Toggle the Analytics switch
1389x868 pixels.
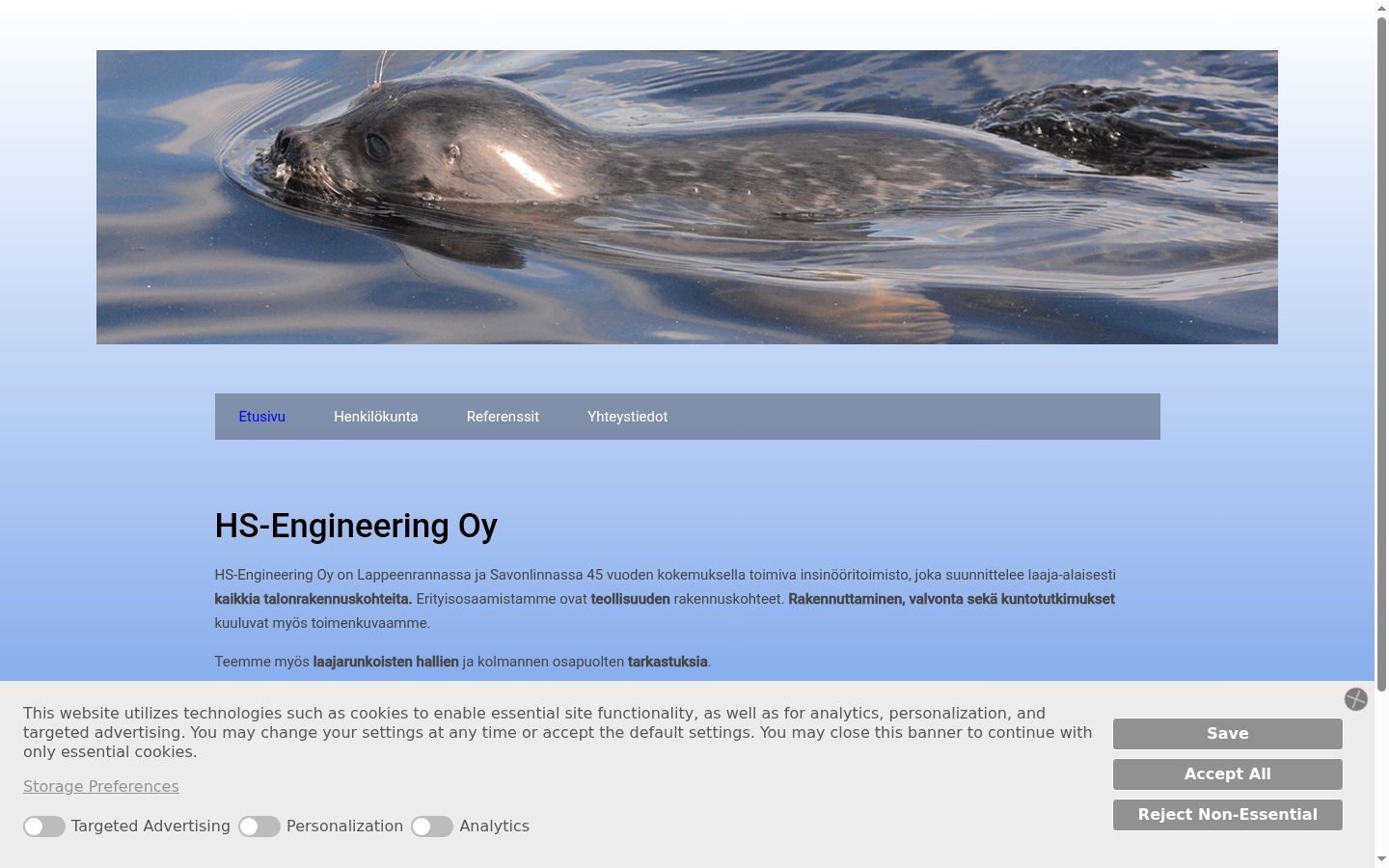tap(432, 827)
